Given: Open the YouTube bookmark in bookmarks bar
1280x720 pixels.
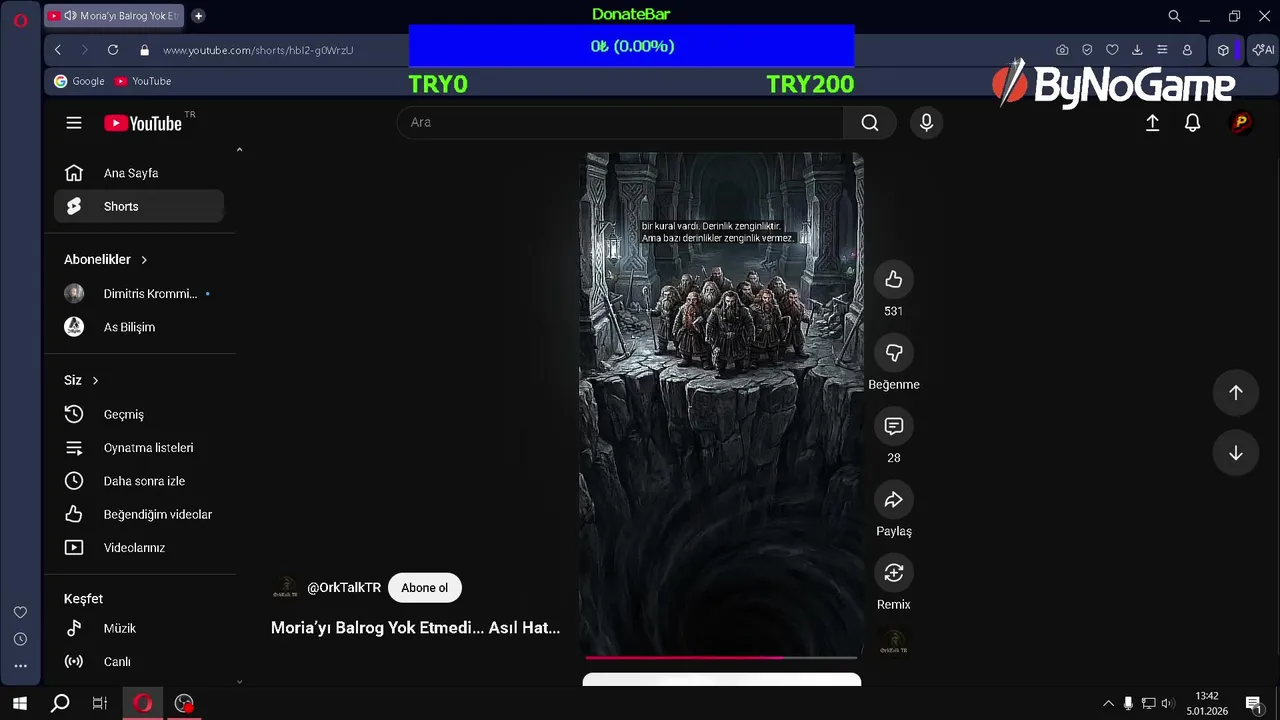Looking at the screenshot, I should coord(143,81).
